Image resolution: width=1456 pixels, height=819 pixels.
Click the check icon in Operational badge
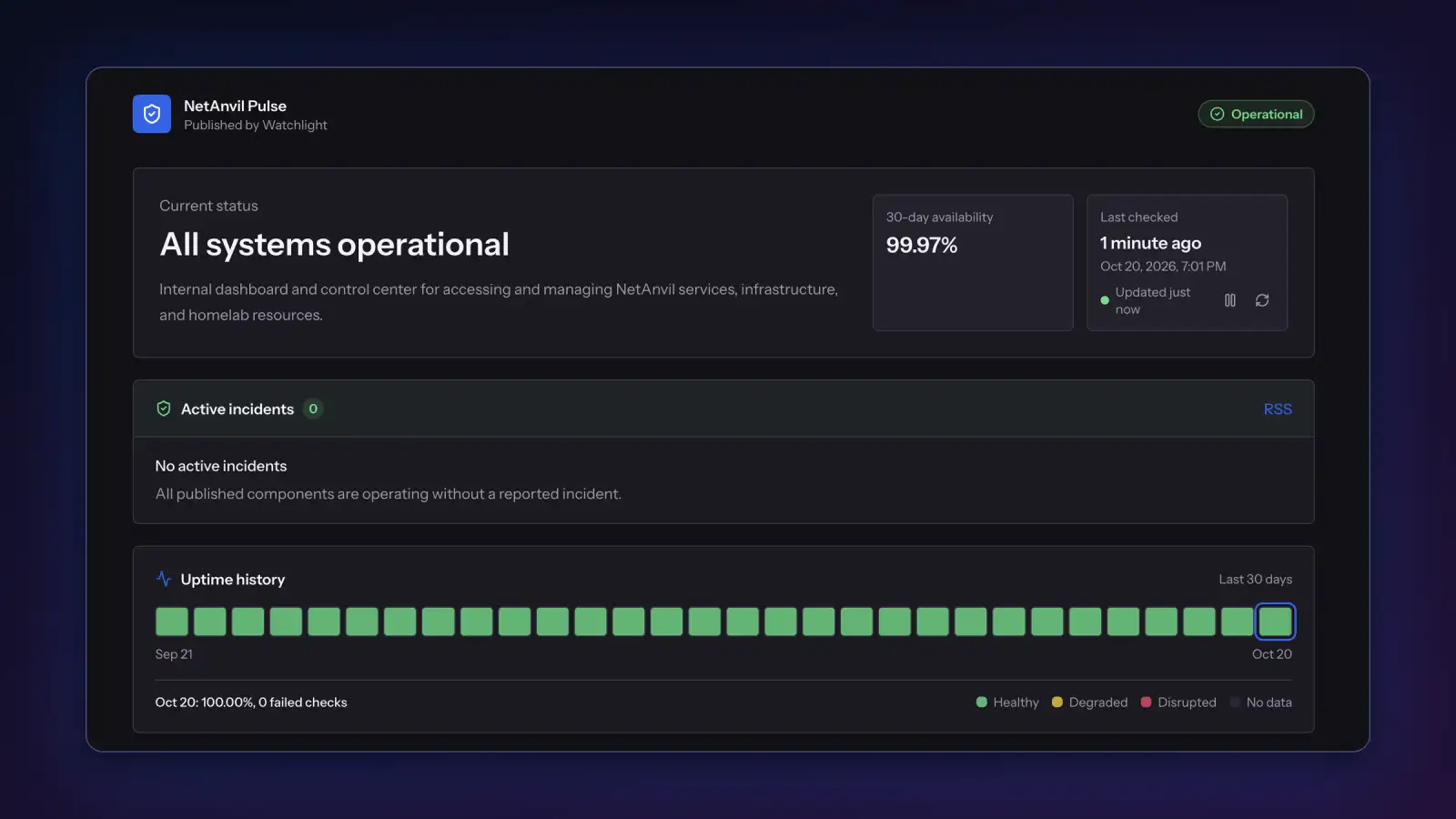pos(1217,114)
